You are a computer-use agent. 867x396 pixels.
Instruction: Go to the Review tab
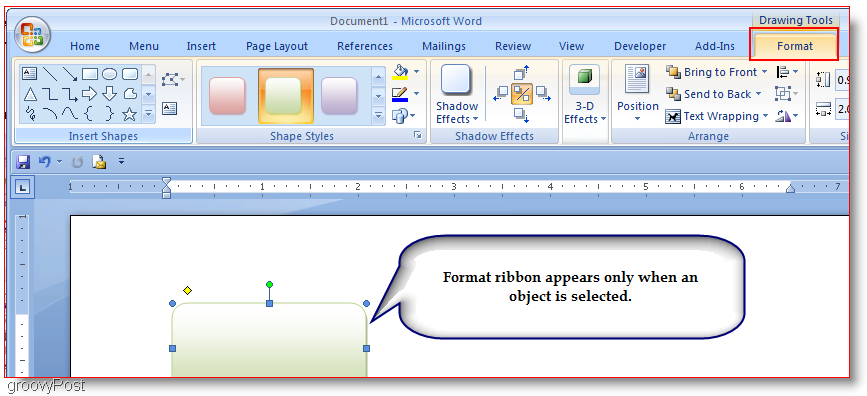[513, 46]
